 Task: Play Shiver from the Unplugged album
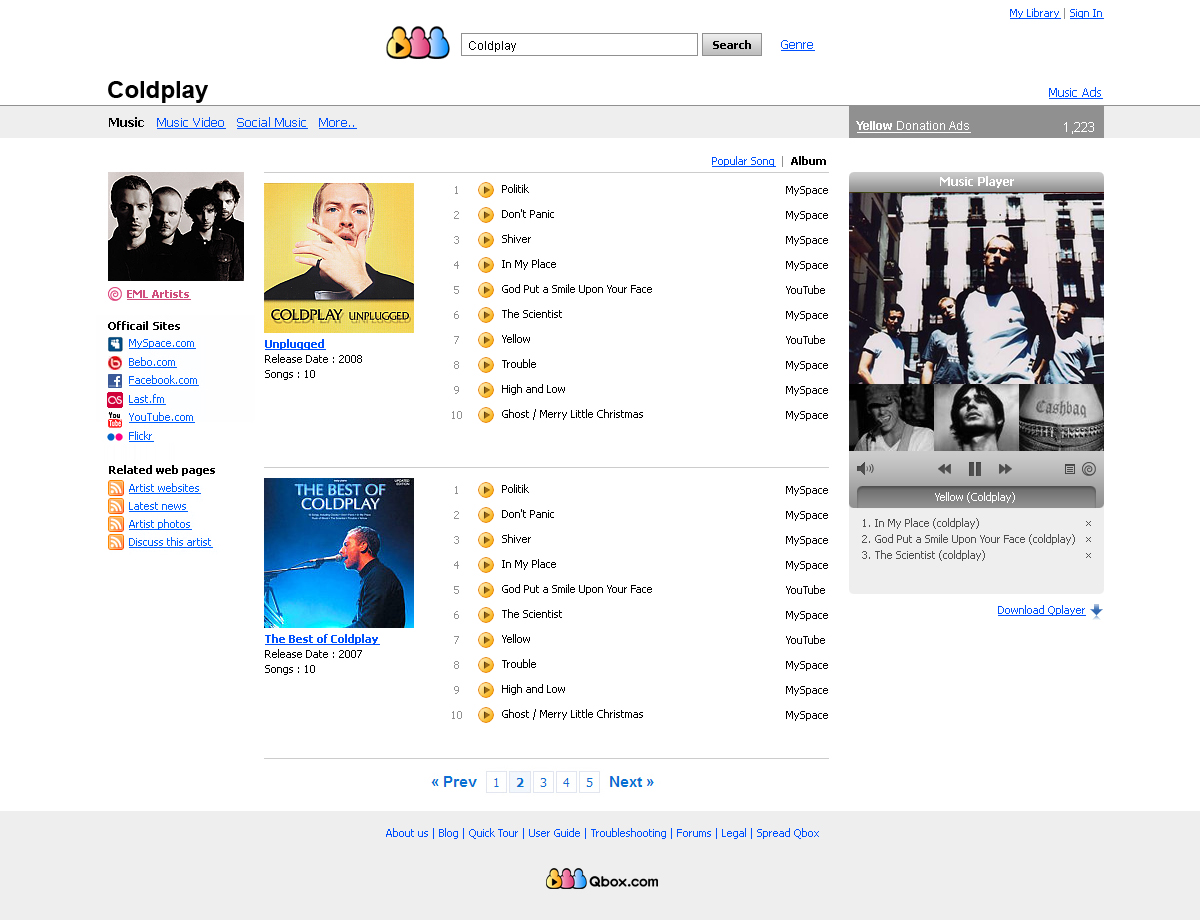click(x=486, y=240)
